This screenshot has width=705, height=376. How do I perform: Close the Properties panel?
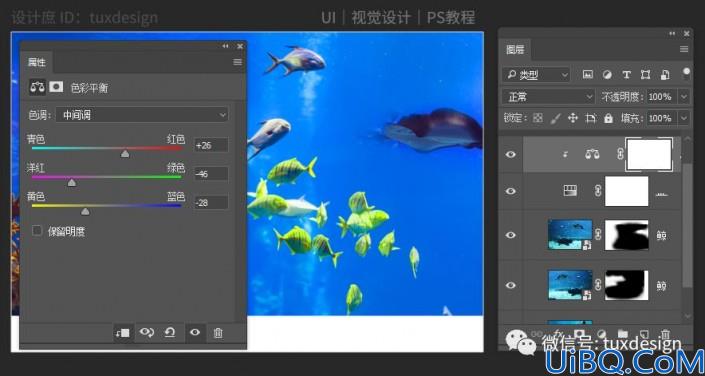240,46
